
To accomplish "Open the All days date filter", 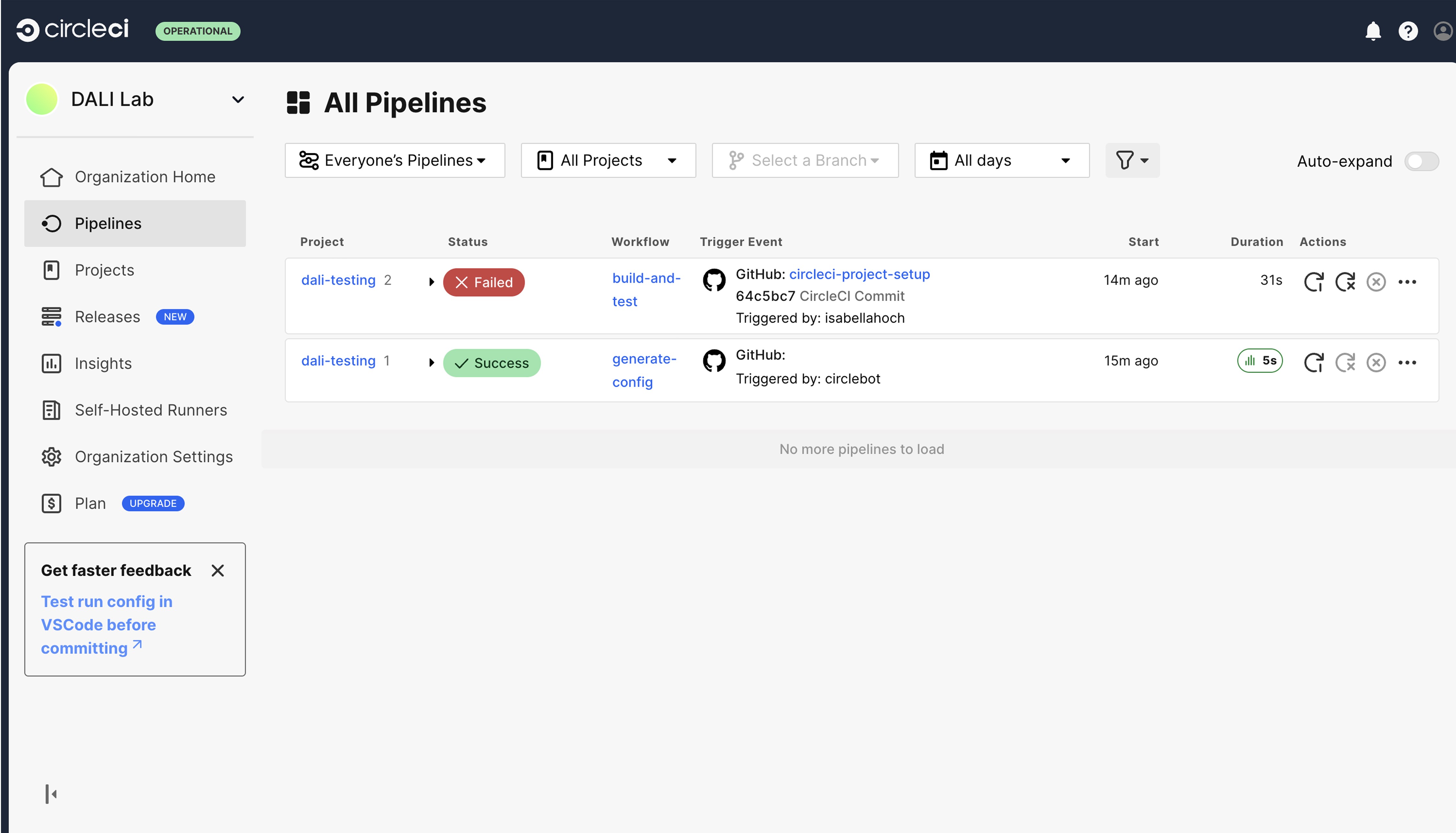I will coord(1001,160).
